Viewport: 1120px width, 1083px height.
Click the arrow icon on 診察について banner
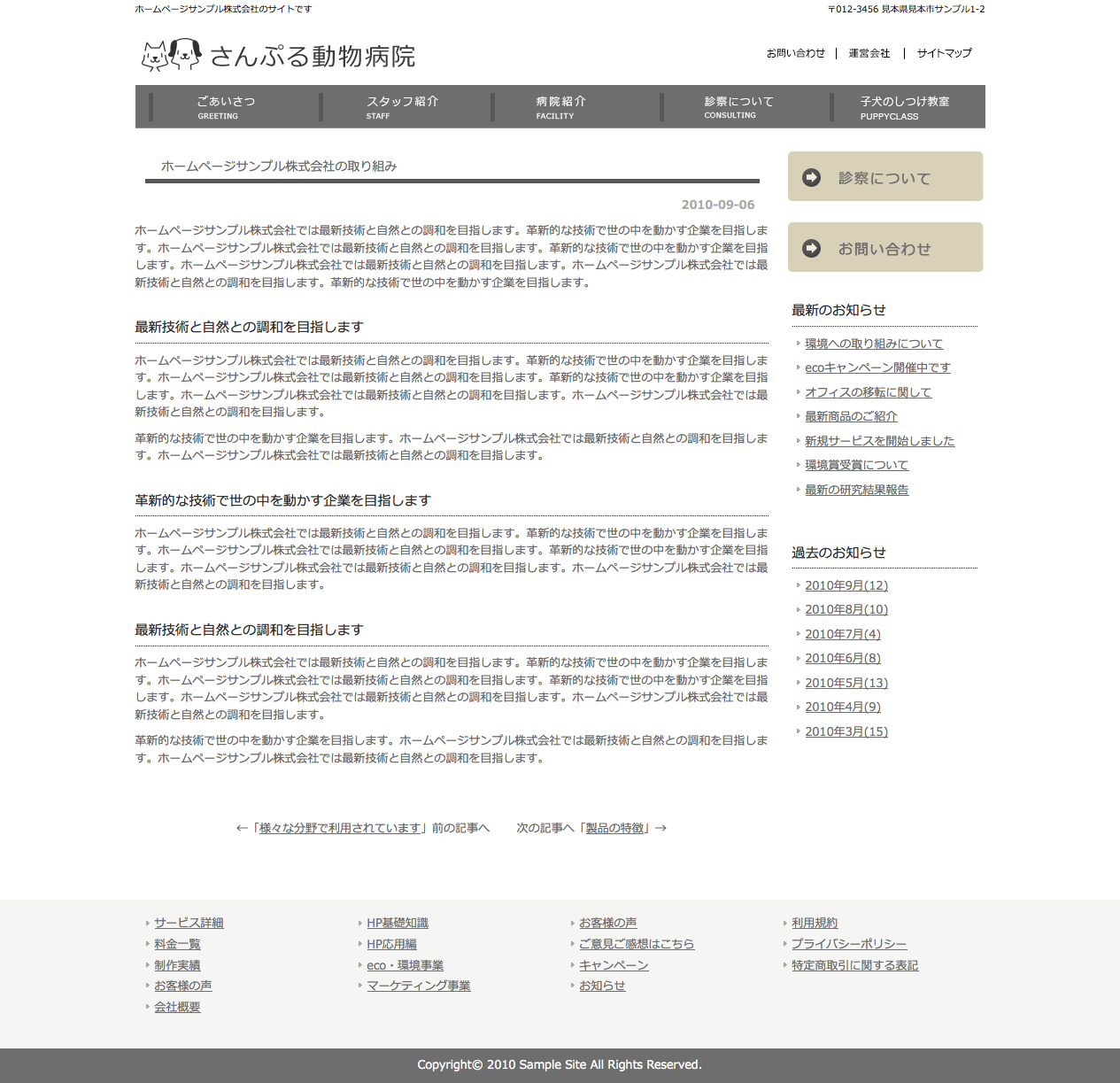pos(811,178)
